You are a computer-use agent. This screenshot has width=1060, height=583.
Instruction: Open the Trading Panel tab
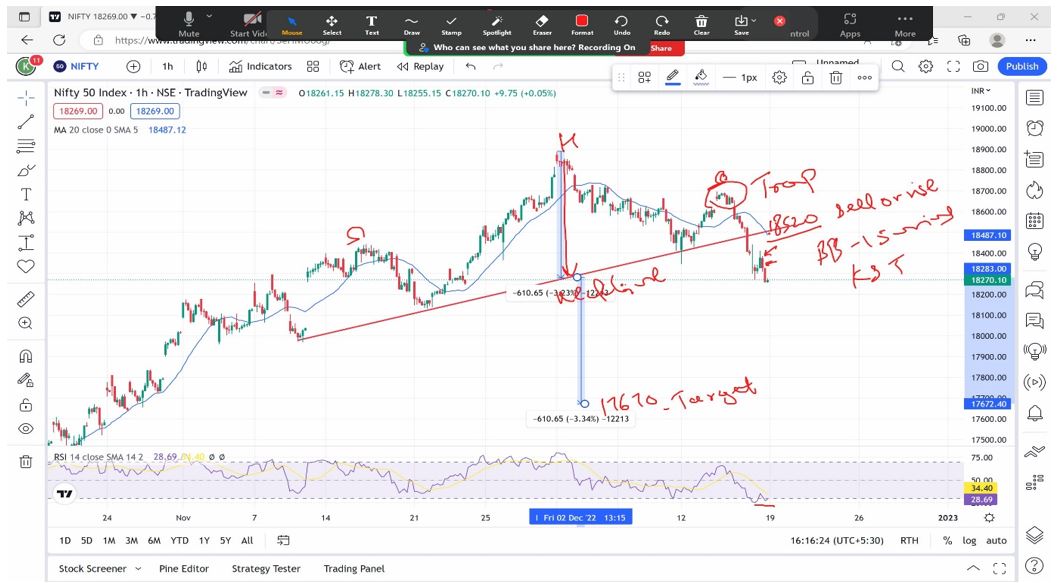[354, 569]
